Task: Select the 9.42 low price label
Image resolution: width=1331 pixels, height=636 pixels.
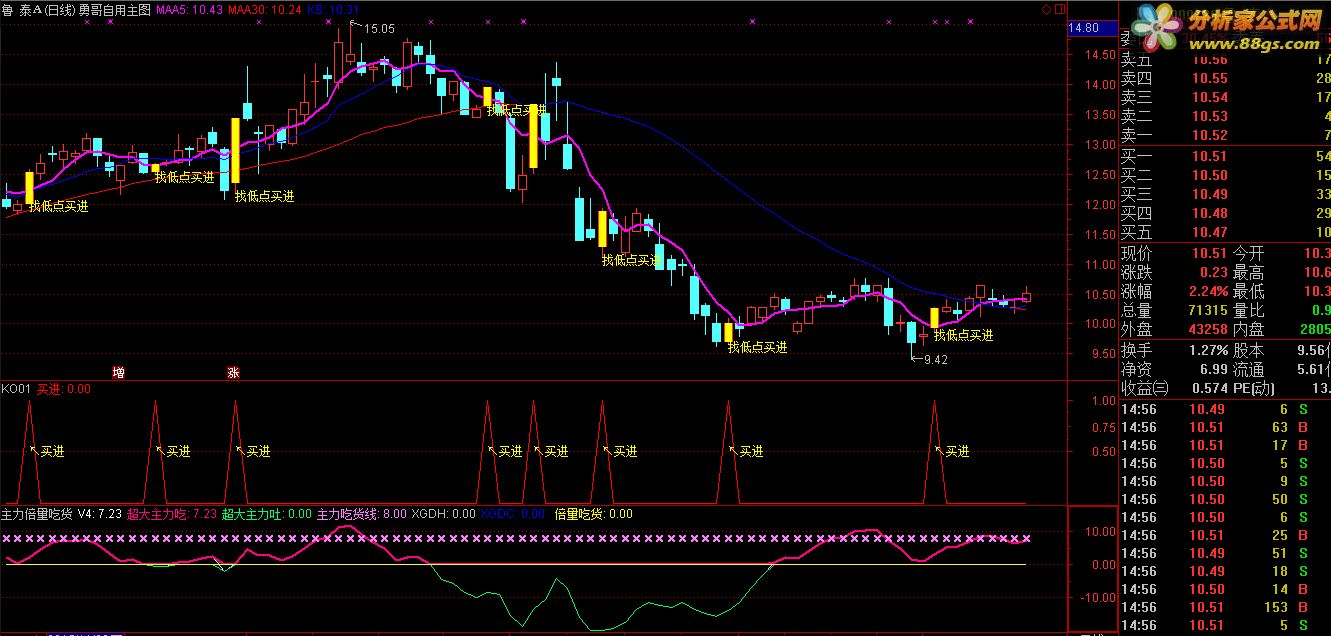Action: pos(936,360)
